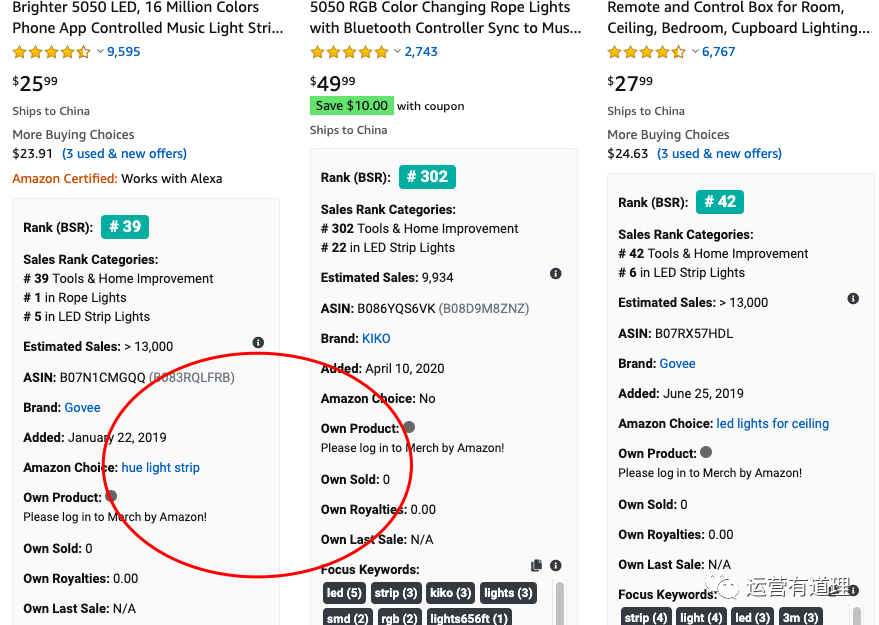This screenshot has height=625, width=879.
Task: Expand rating chevron beside 9,595 reviews
Action: [100, 52]
